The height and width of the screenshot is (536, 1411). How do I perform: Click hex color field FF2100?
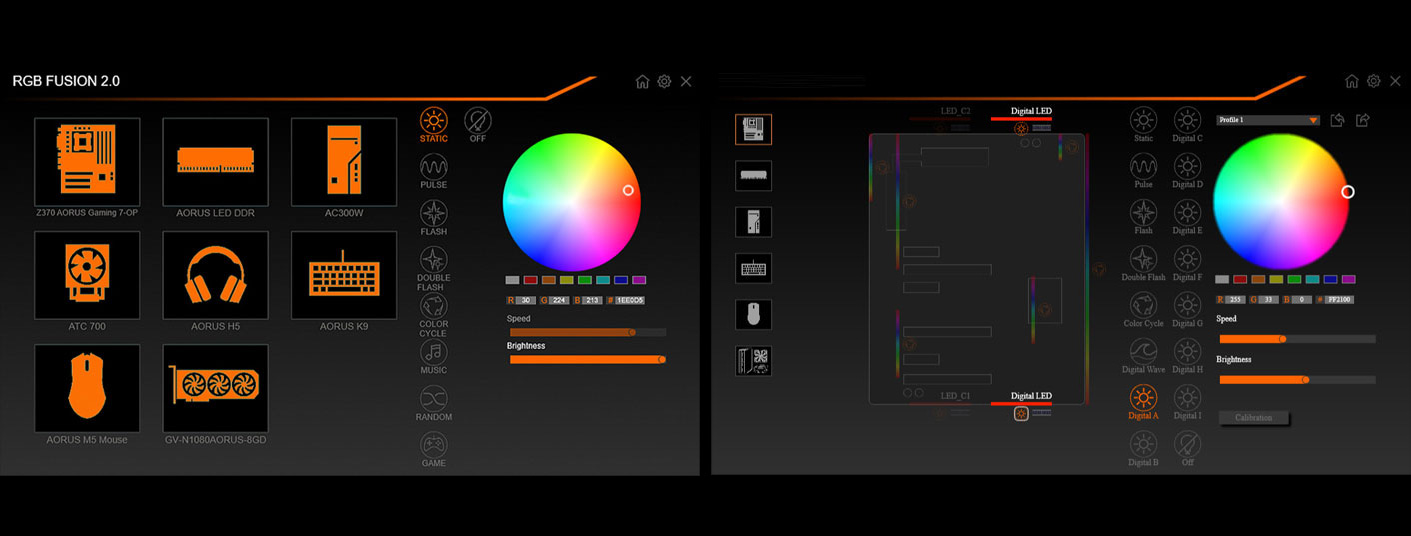pos(1340,299)
